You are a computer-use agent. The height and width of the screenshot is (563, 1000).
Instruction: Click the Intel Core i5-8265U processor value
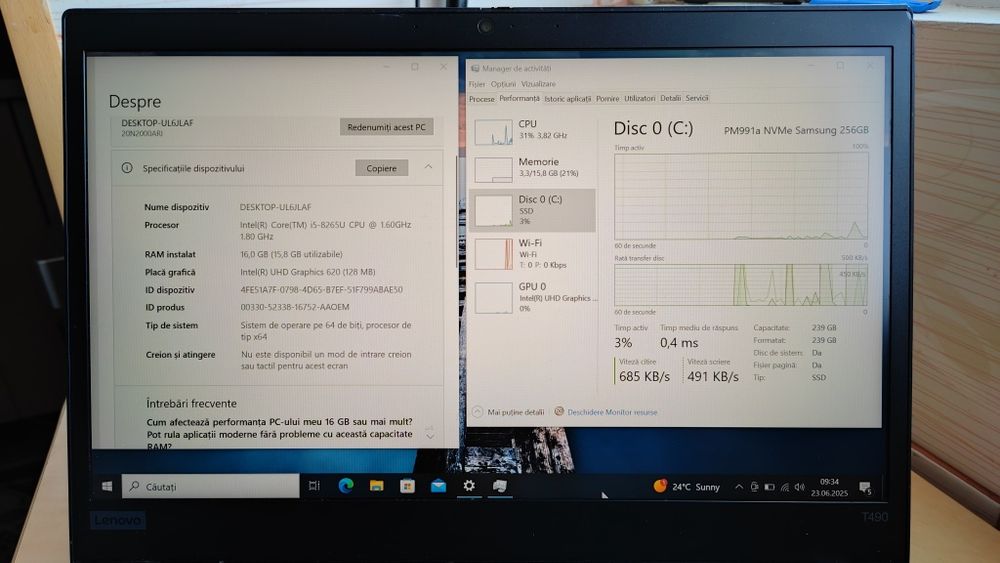325,230
